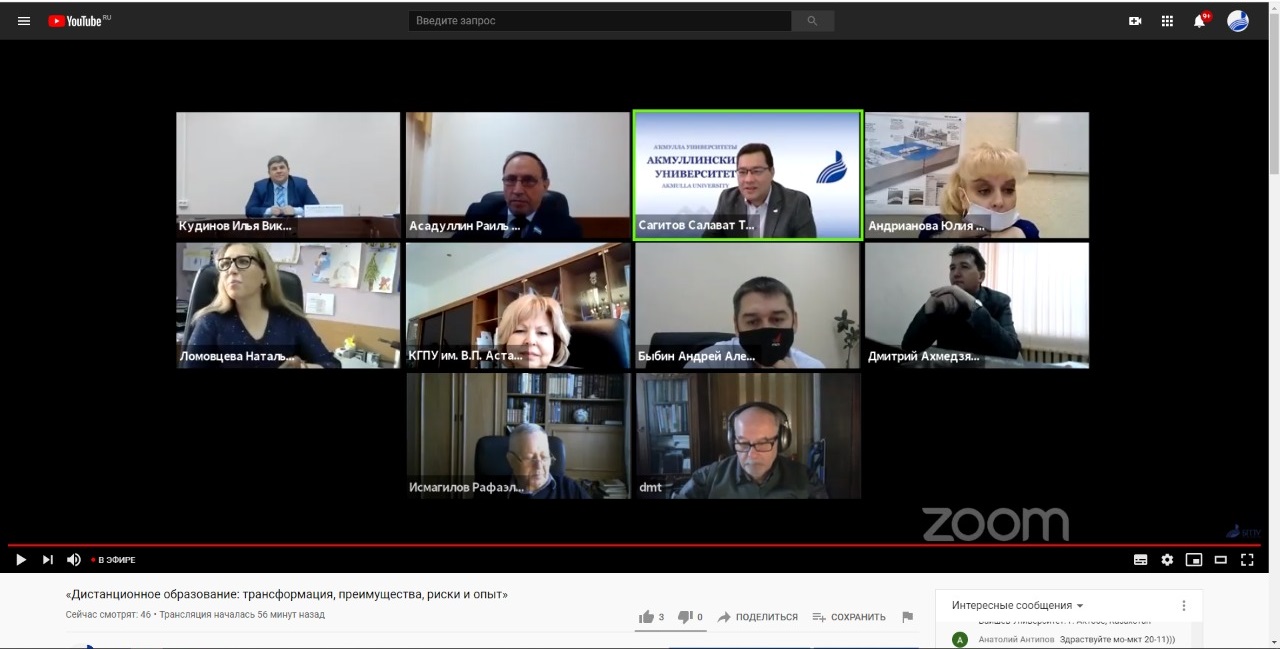Enter full screen mode
Screen dimensions: 1280x649
[1247, 560]
